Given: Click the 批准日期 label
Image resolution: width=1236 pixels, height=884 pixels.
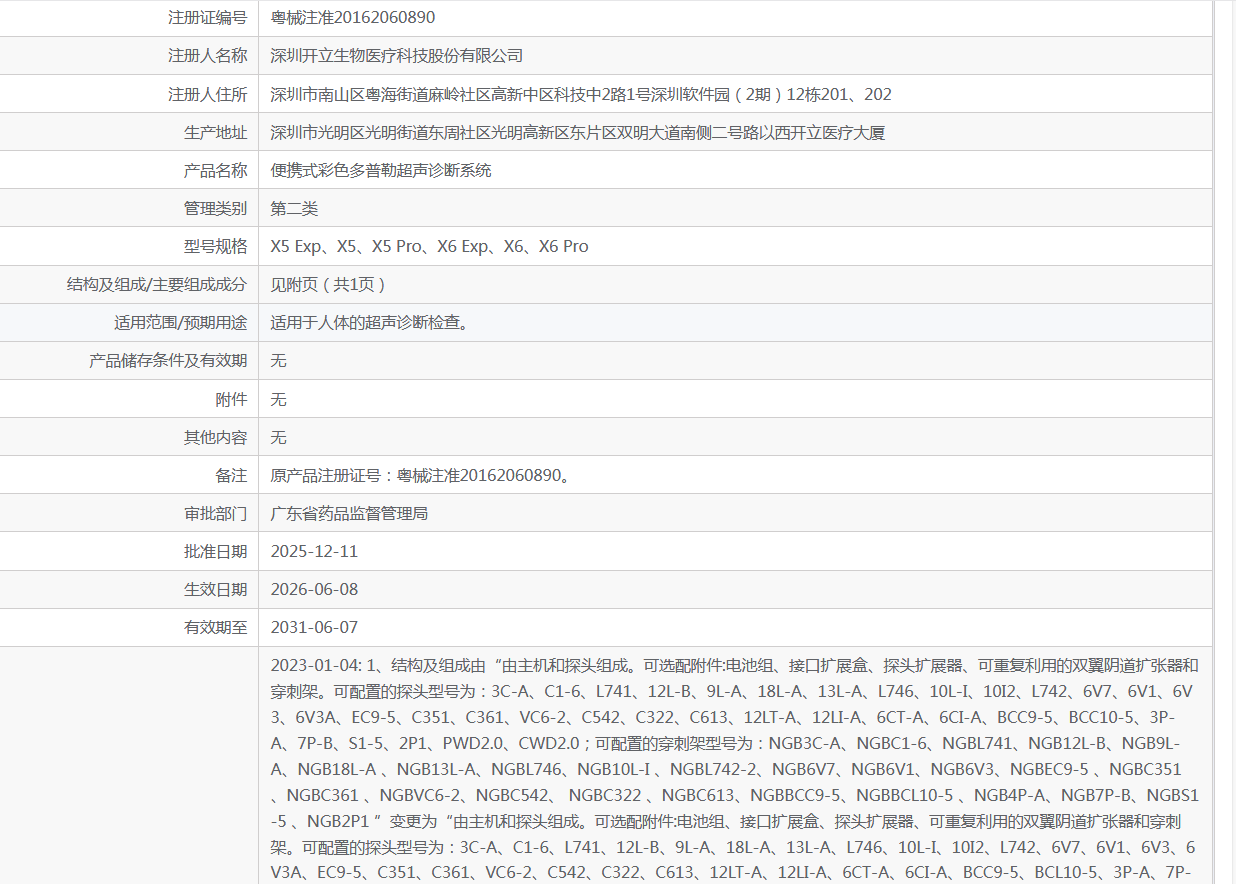Looking at the screenshot, I should pos(215,551).
